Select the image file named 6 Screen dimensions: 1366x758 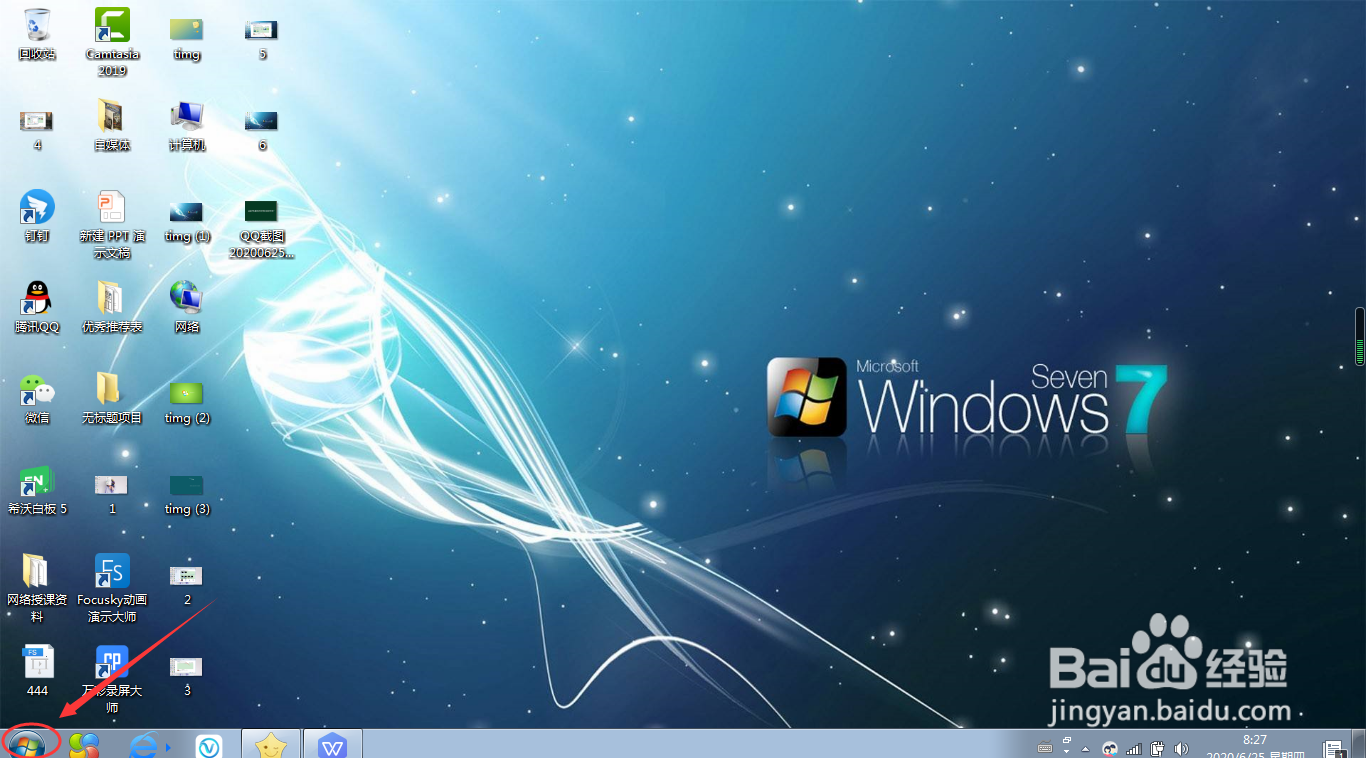click(262, 129)
